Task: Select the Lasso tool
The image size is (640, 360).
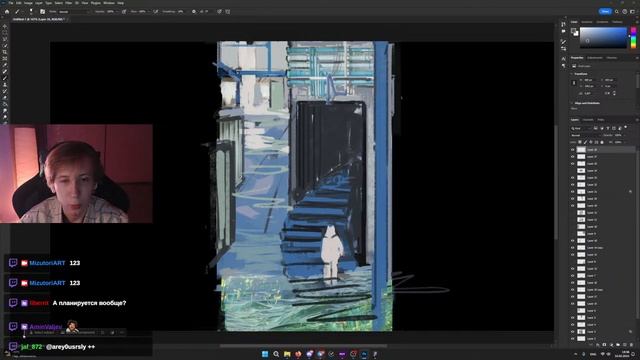Action: (5, 39)
